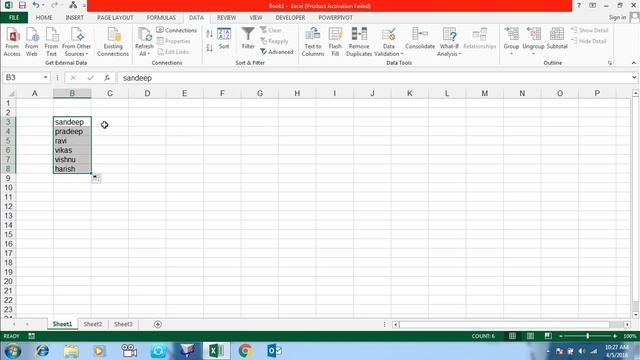Switch to Page Break Preview
This screenshot has height=360, width=640.
(x=548, y=336)
